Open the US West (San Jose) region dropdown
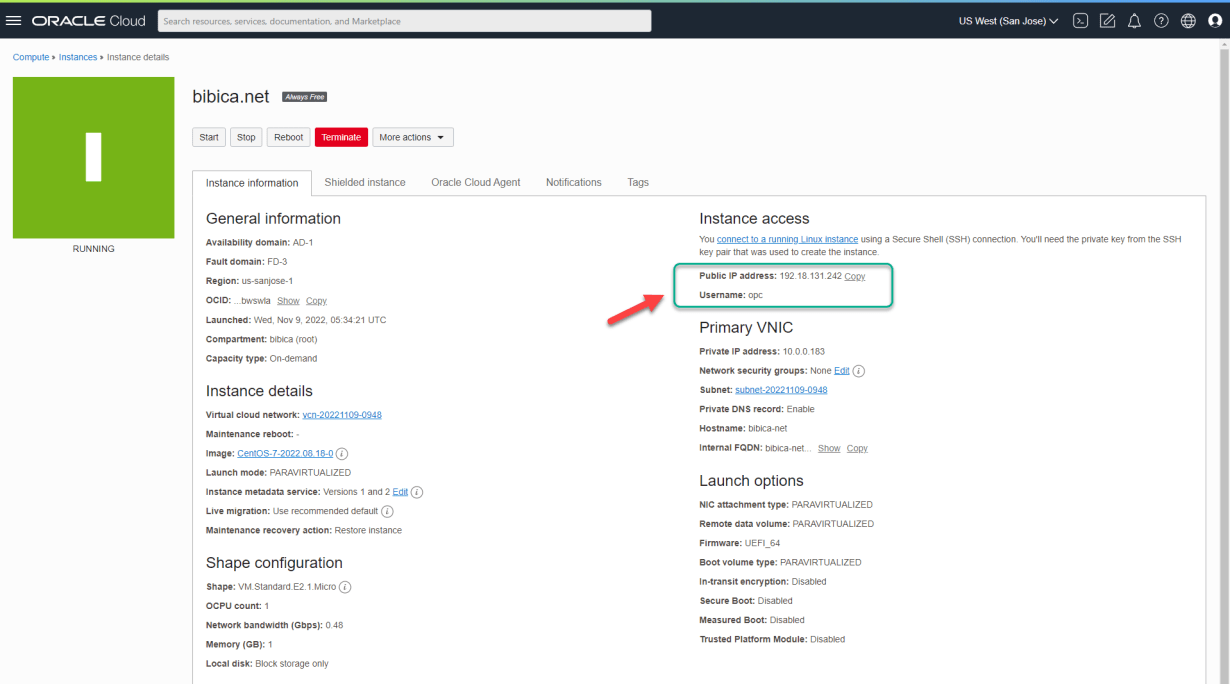1230x684 pixels. click(1008, 21)
